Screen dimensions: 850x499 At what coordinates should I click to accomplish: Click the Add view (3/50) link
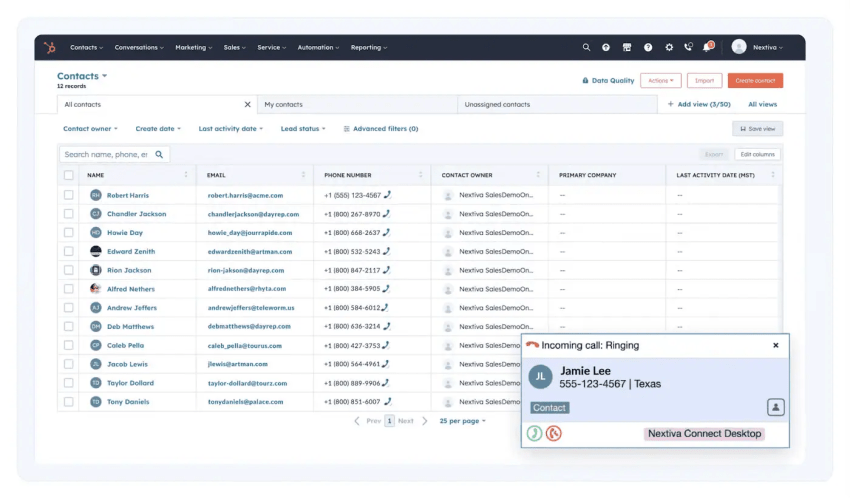699,105
